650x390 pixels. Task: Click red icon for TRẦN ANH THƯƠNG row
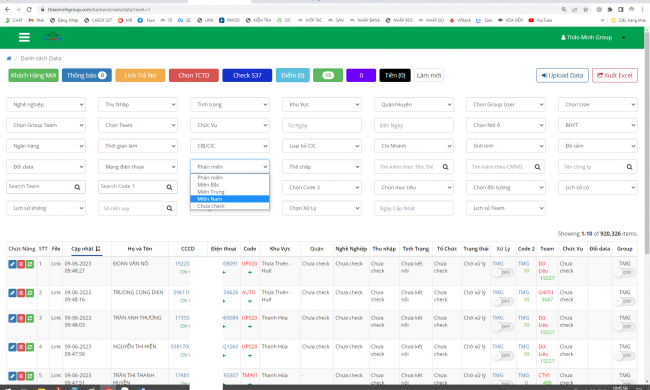tap(21, 318)
